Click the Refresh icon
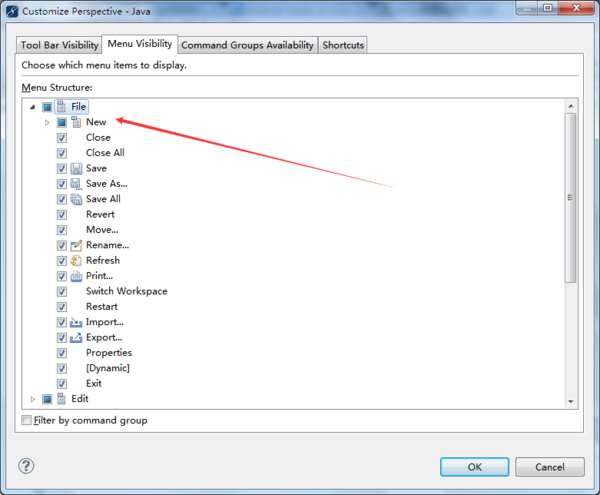 76,261
